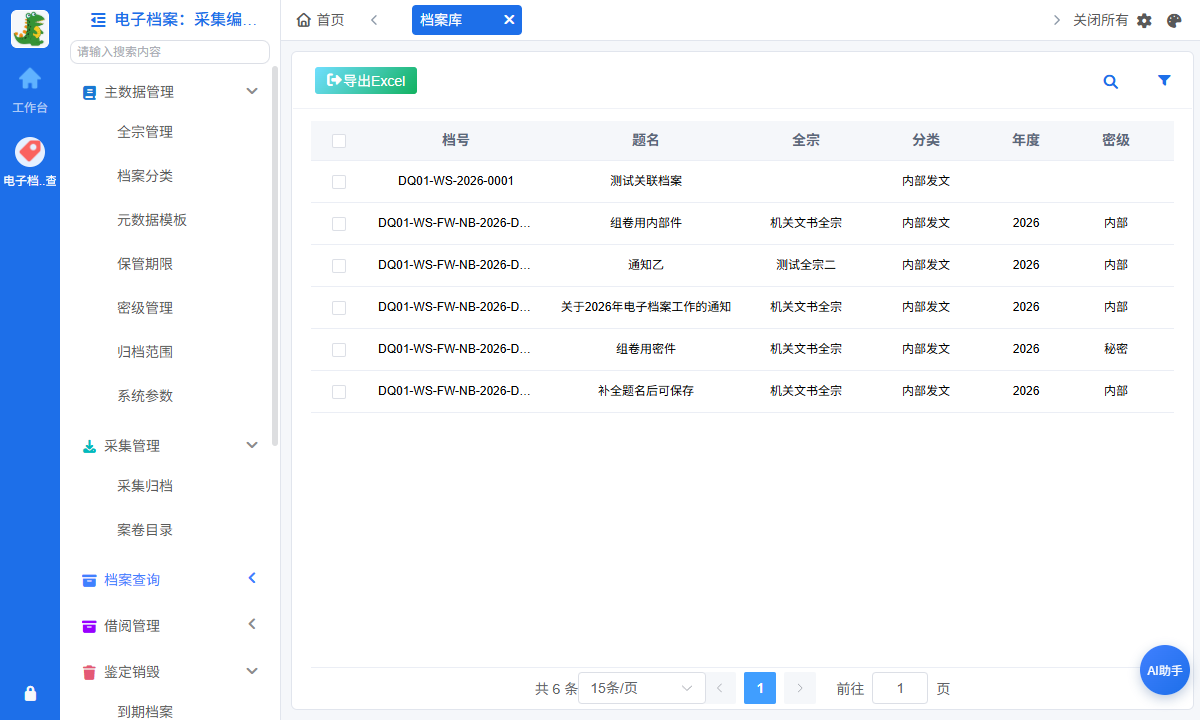Collapse the 主数据管理 section chevron
The height and width of the screenshot is (720, 1200).
252,92
